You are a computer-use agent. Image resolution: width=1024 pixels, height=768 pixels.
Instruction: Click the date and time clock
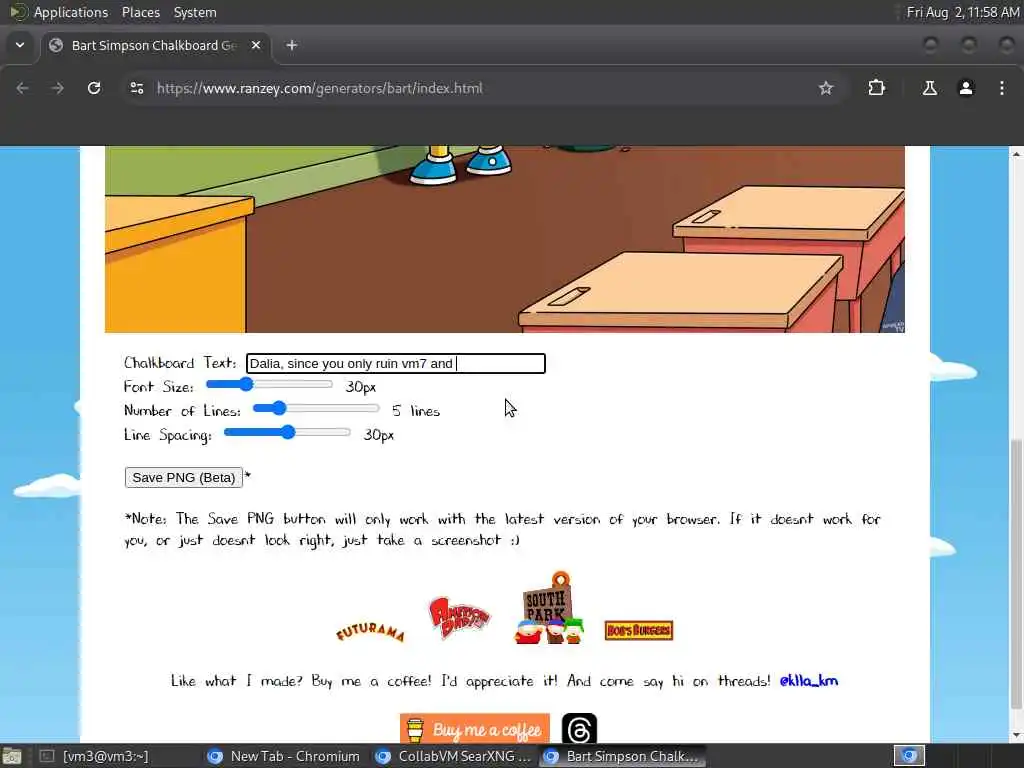[962, 12]
